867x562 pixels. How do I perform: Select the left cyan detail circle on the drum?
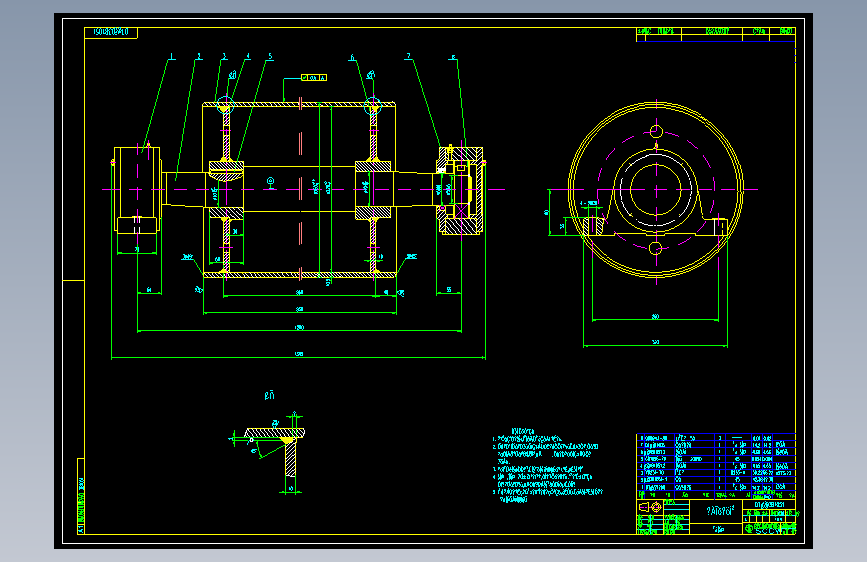[225, 105]
